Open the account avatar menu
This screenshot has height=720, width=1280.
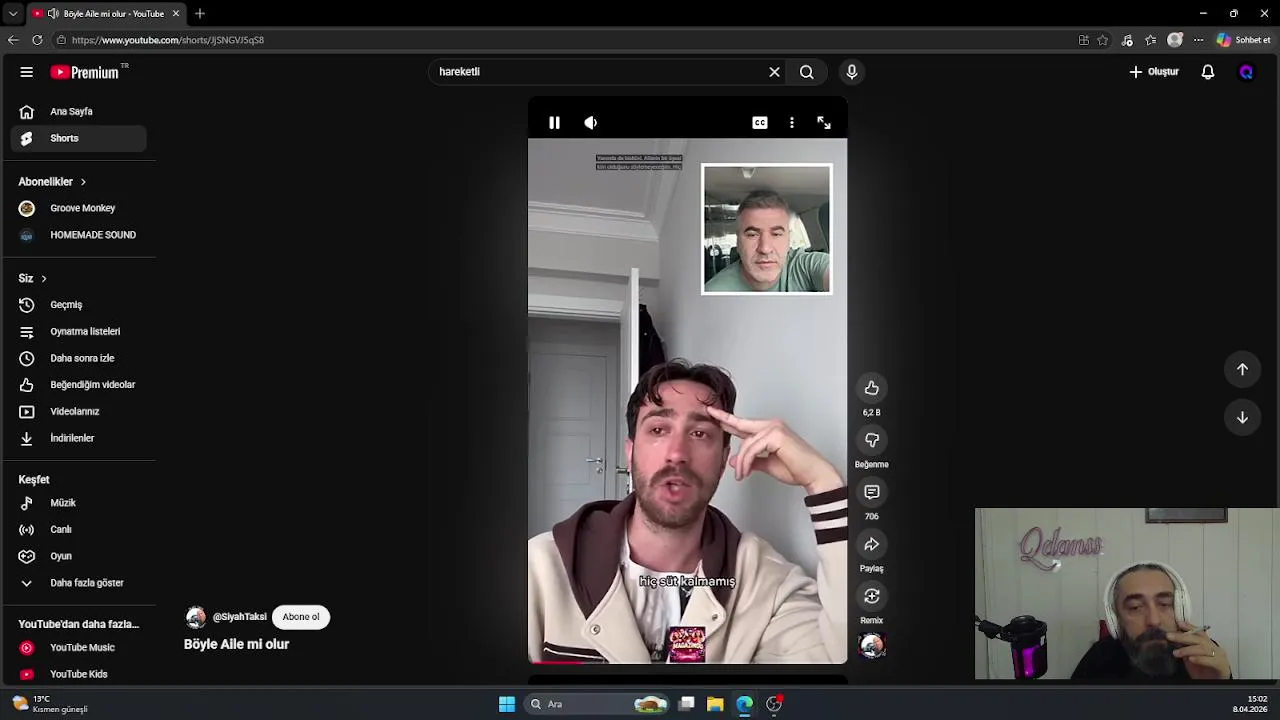pyautogui.click(x=1246, y=72)
